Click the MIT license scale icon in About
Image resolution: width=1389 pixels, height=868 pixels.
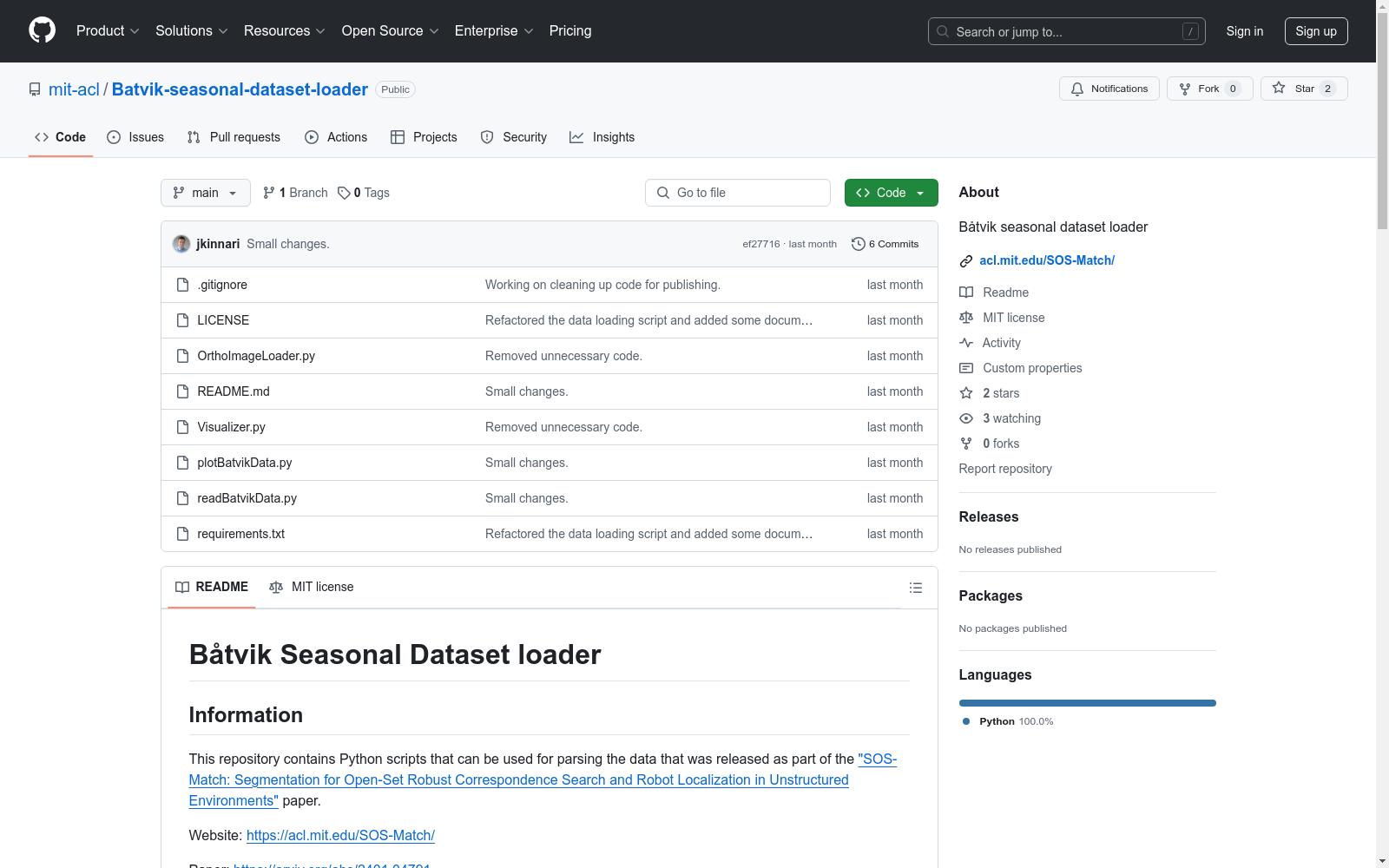pyautogui.click(x=966, y=318)
